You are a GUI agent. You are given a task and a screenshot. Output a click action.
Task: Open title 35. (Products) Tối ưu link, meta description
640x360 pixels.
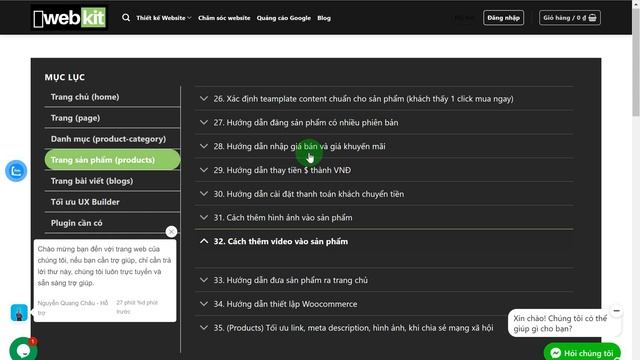353,327
